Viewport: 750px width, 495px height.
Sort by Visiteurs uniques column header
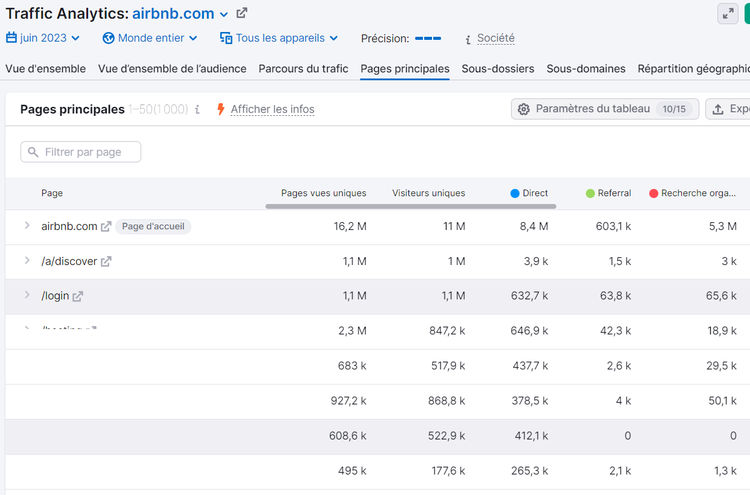(429, 193)
